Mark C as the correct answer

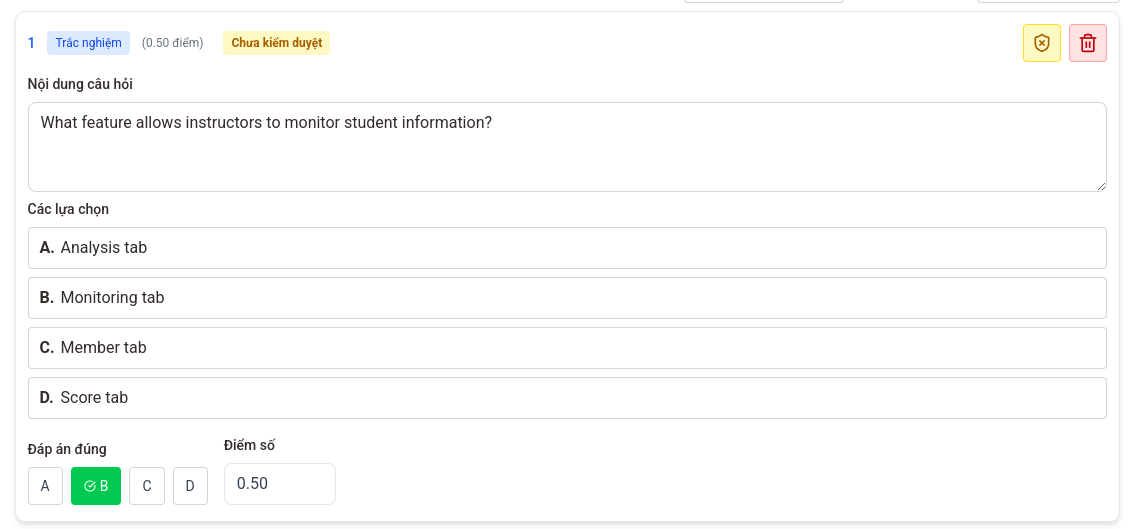[x=146, y=486]
